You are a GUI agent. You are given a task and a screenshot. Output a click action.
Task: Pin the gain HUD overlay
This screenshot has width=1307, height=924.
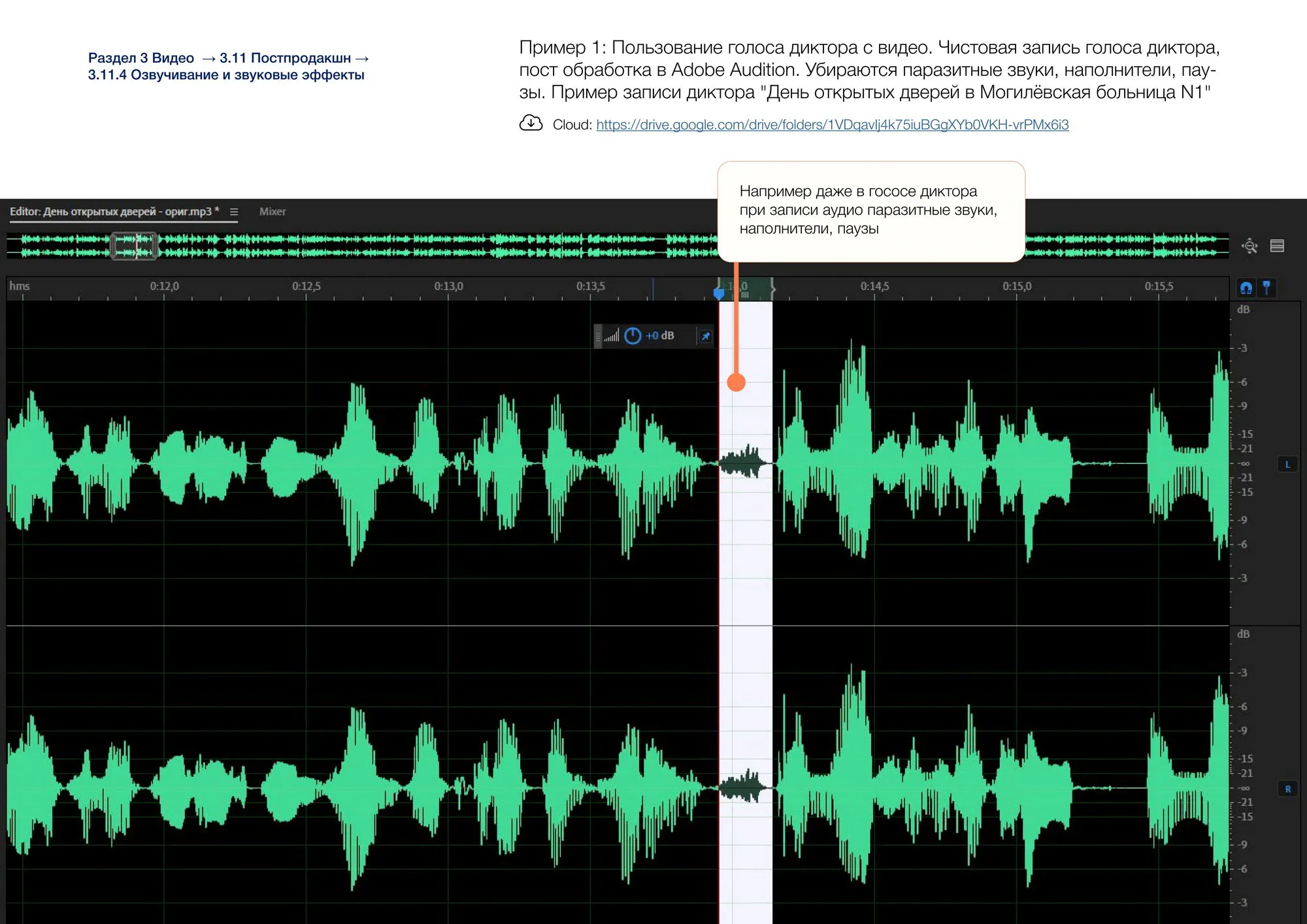pos(706,336)
